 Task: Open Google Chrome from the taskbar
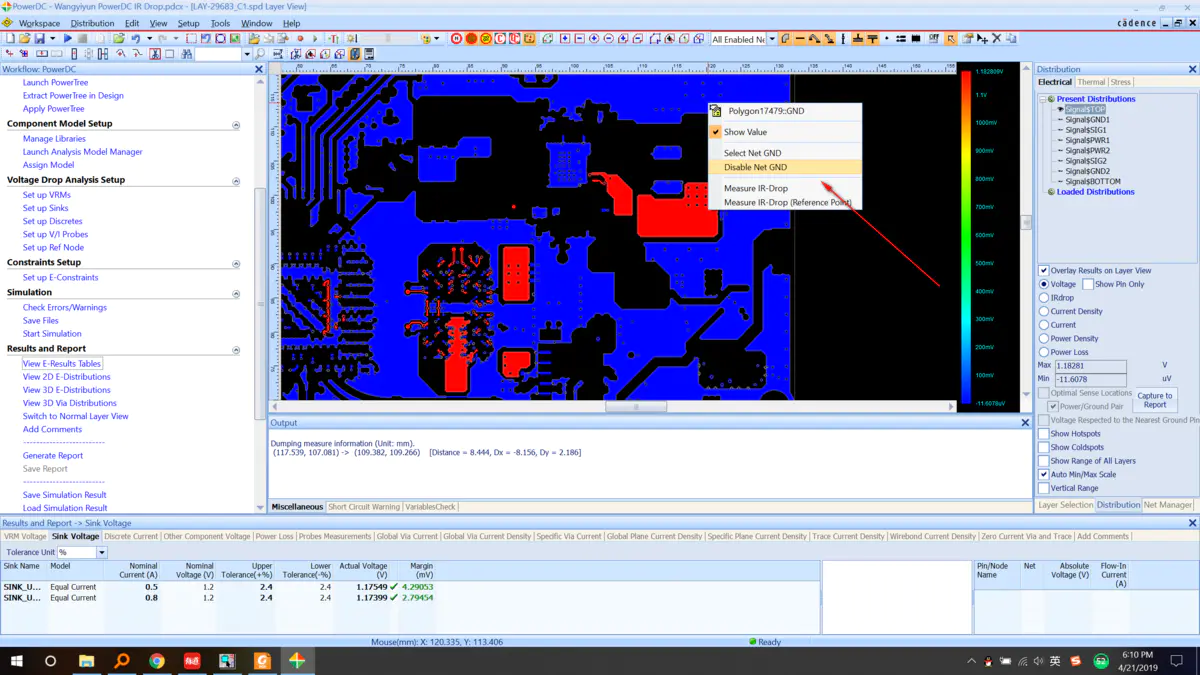click(157, 661)
